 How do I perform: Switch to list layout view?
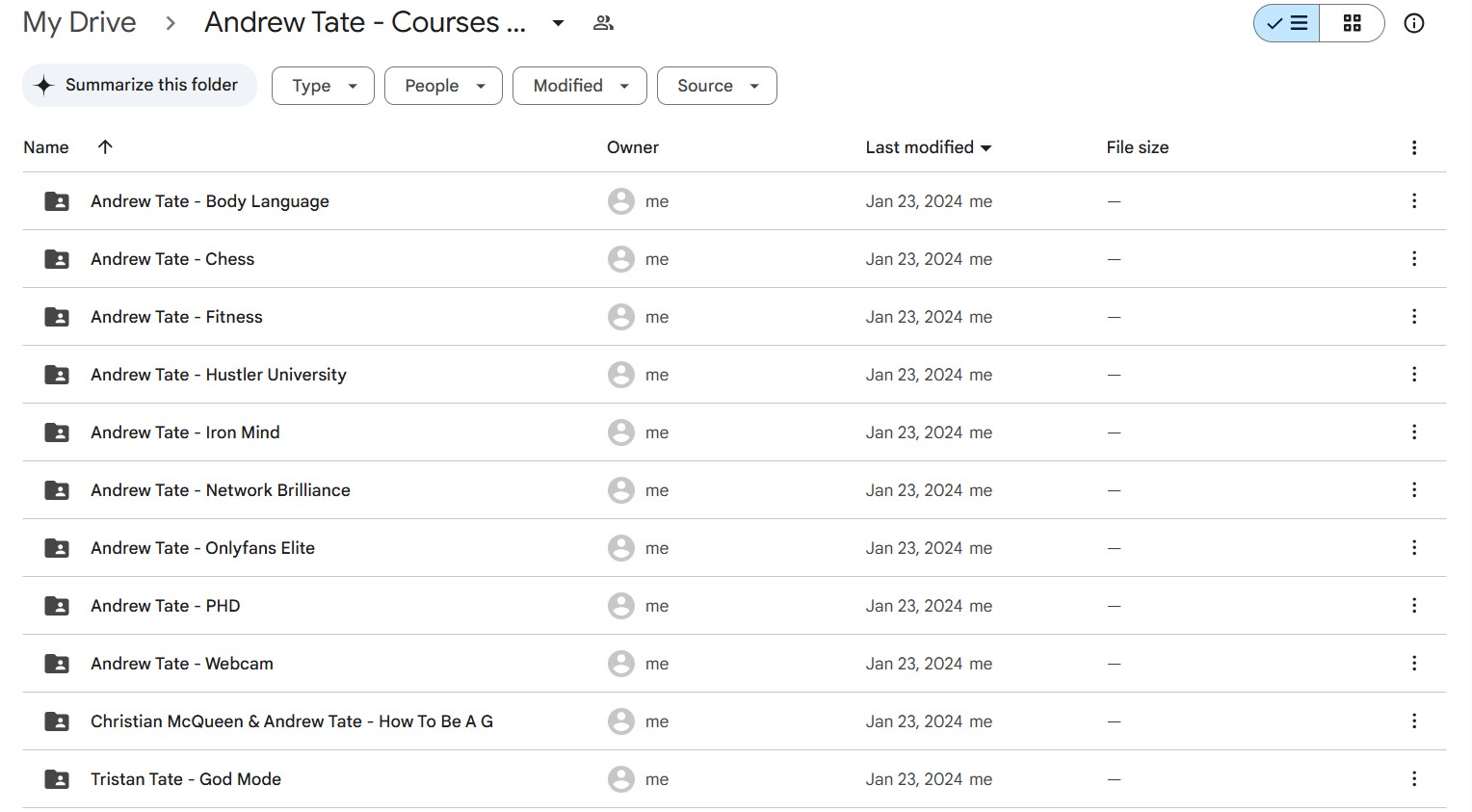(x=1287, y=23)
